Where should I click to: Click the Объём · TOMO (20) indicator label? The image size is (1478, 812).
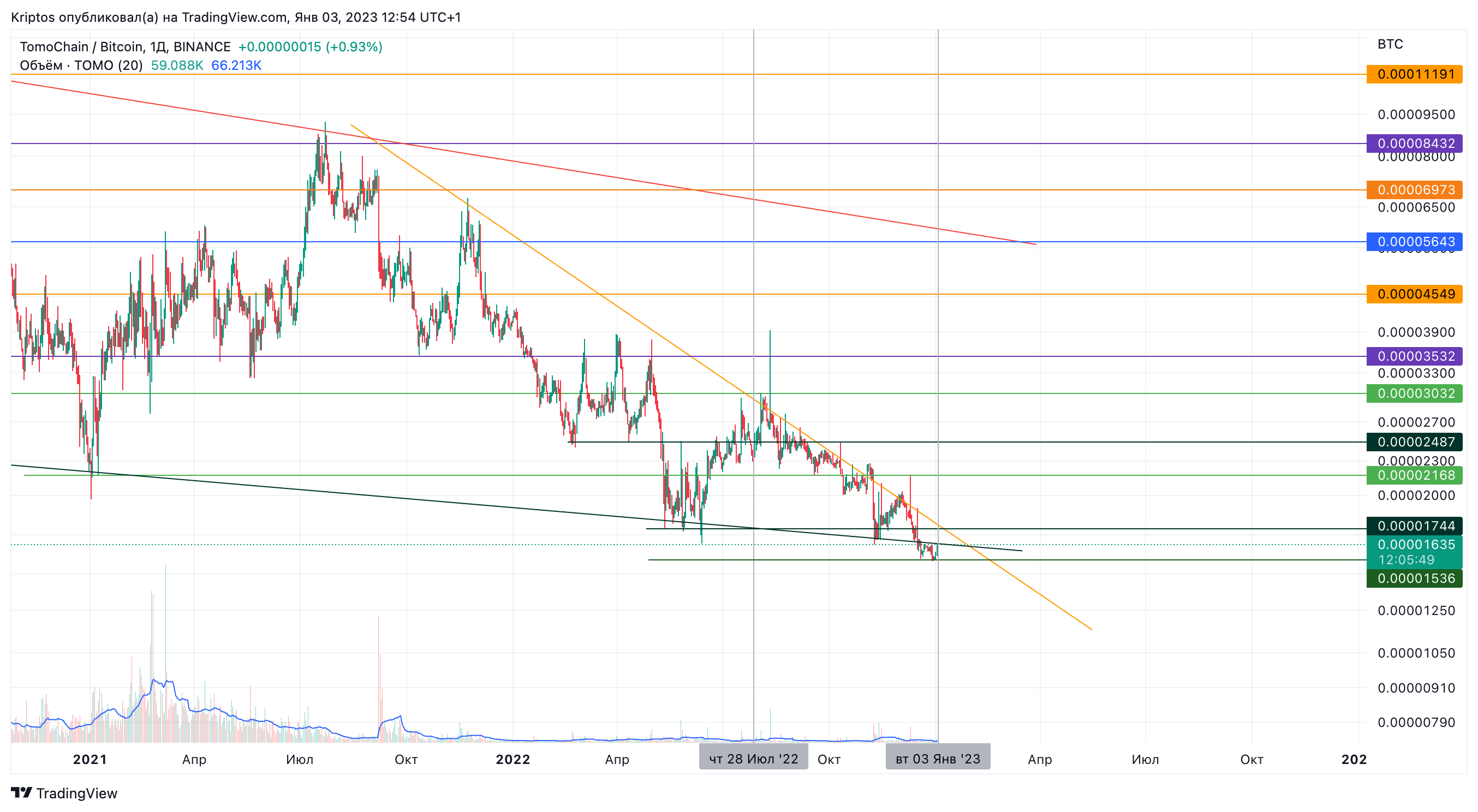81,65
